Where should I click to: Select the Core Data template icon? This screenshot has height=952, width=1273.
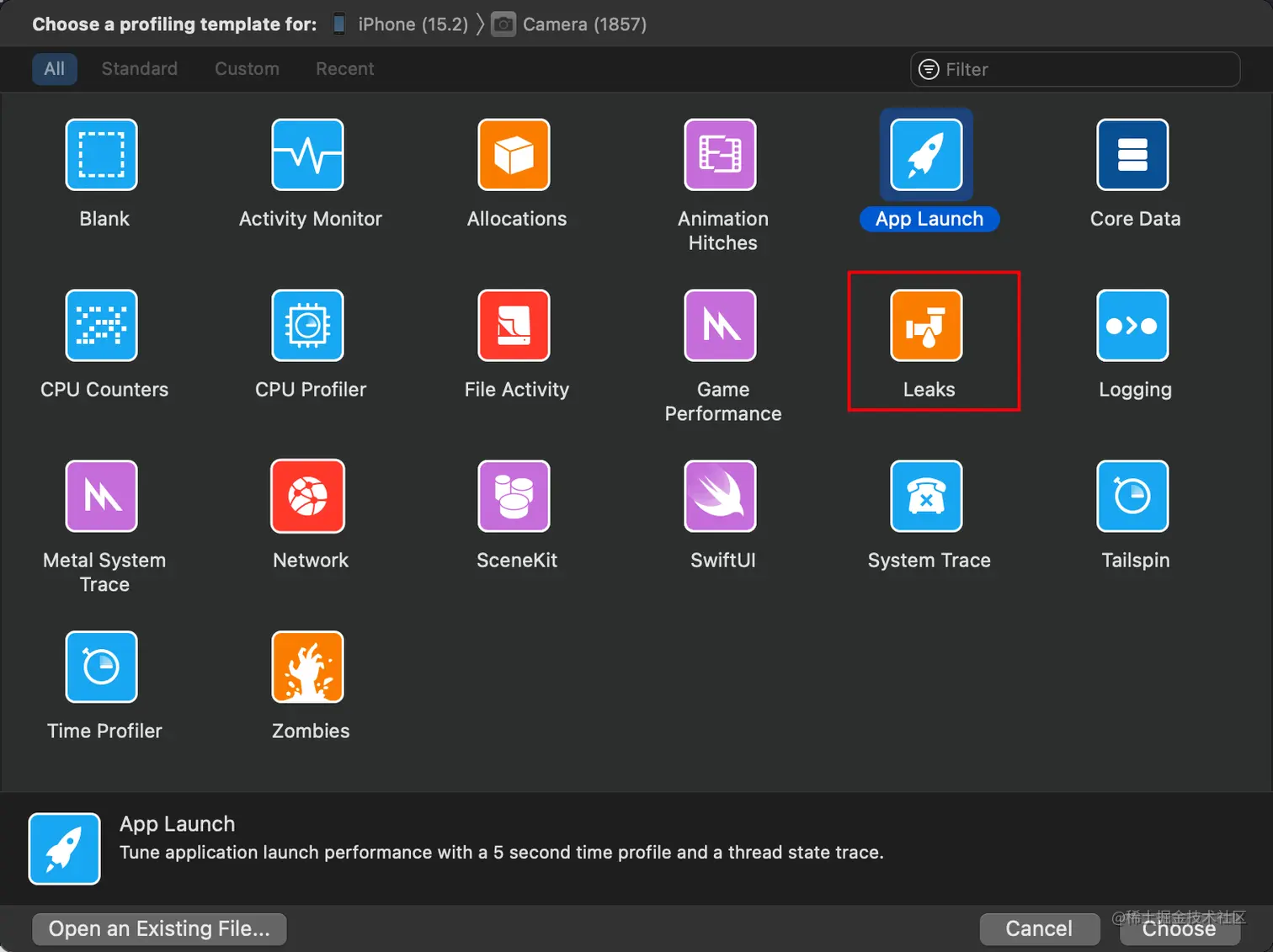pyautogui.click(x=1133, y=155)
